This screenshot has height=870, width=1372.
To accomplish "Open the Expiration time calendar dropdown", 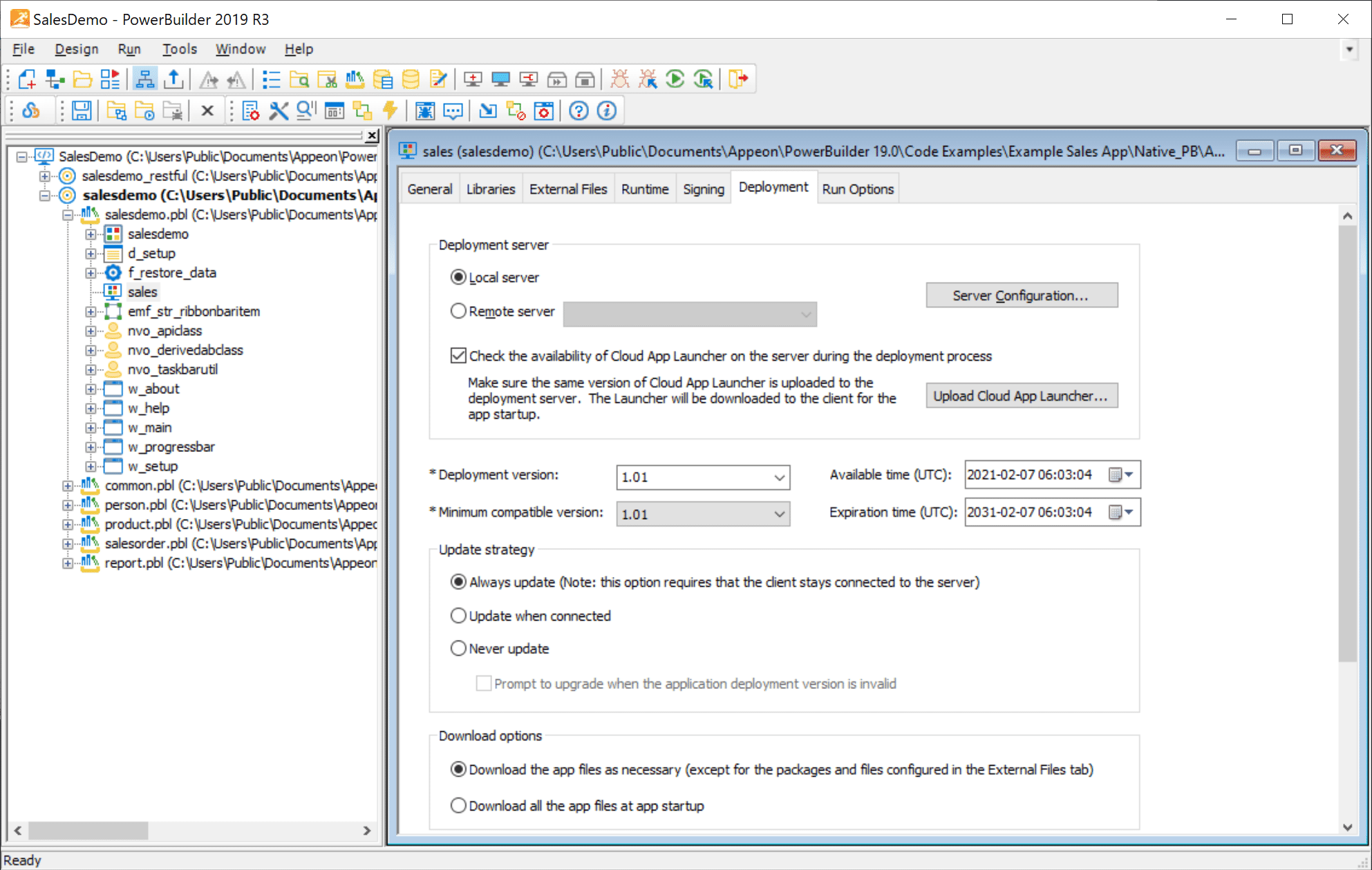I will (1121, 512).
